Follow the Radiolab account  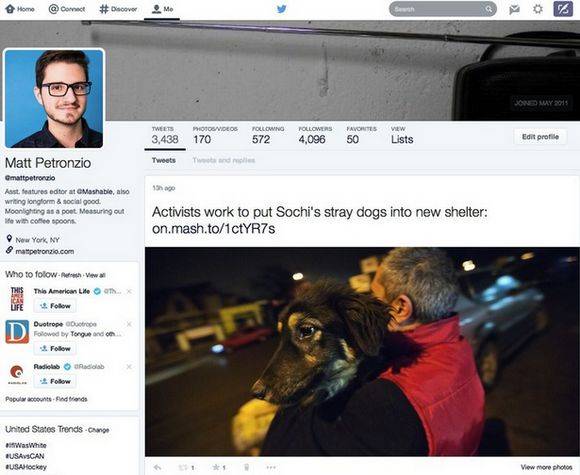tap(55, 381)
